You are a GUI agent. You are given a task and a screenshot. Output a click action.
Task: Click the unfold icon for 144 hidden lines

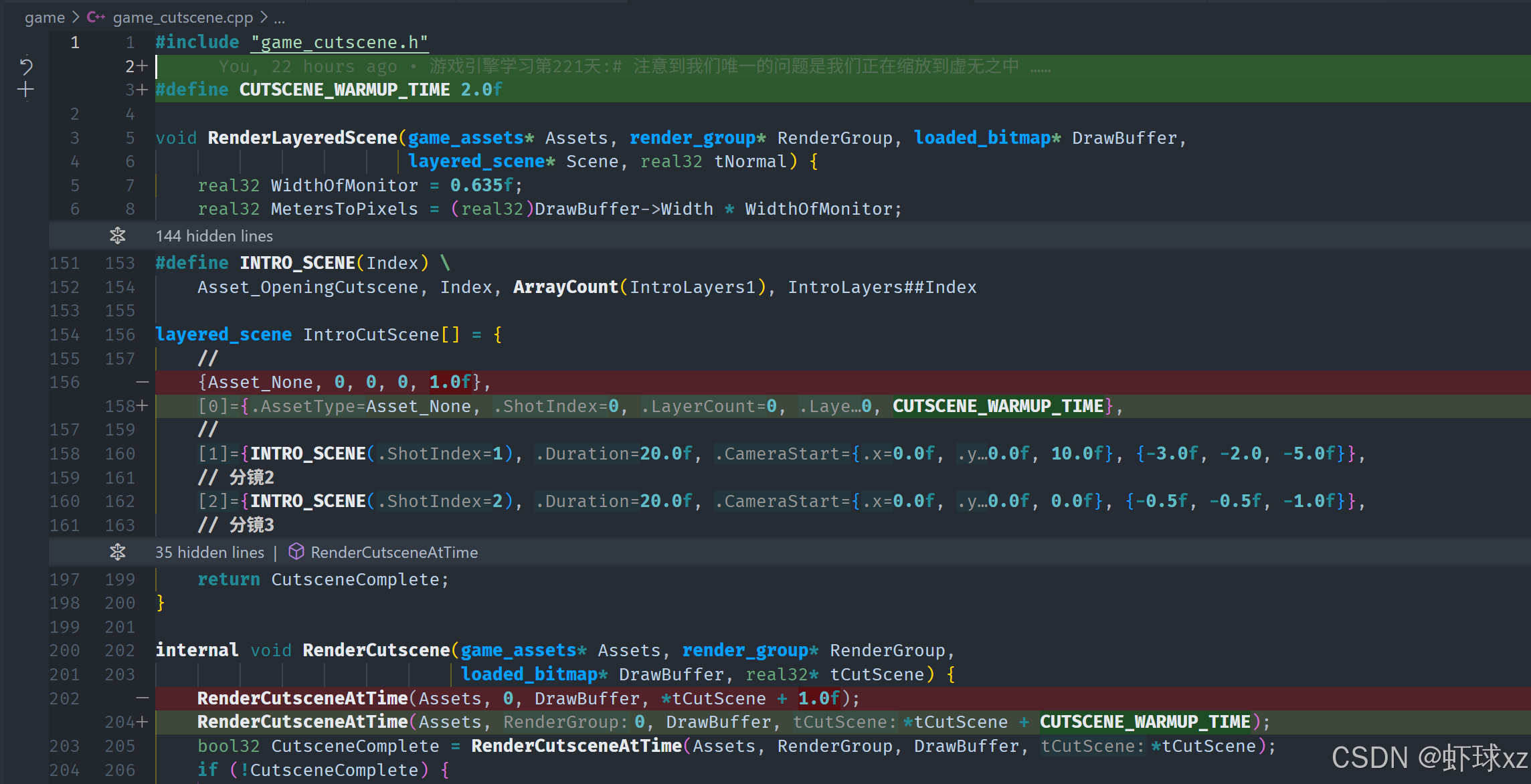pos(118,235)
